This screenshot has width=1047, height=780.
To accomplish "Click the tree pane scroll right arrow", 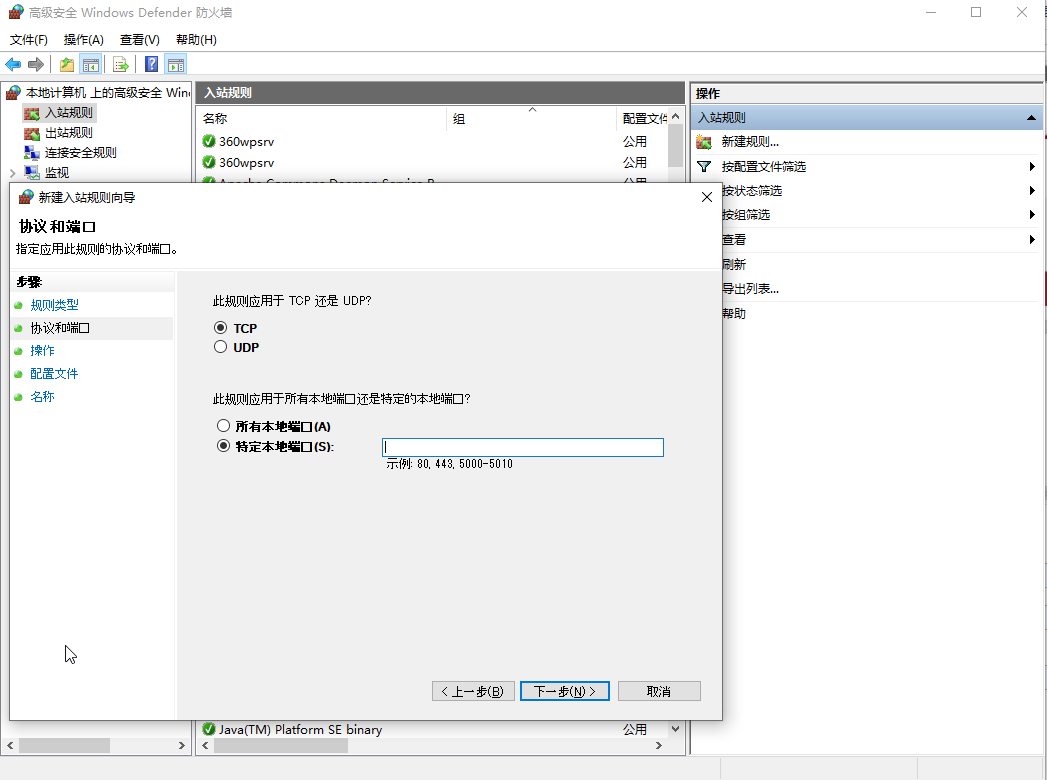I will (182, 745).
